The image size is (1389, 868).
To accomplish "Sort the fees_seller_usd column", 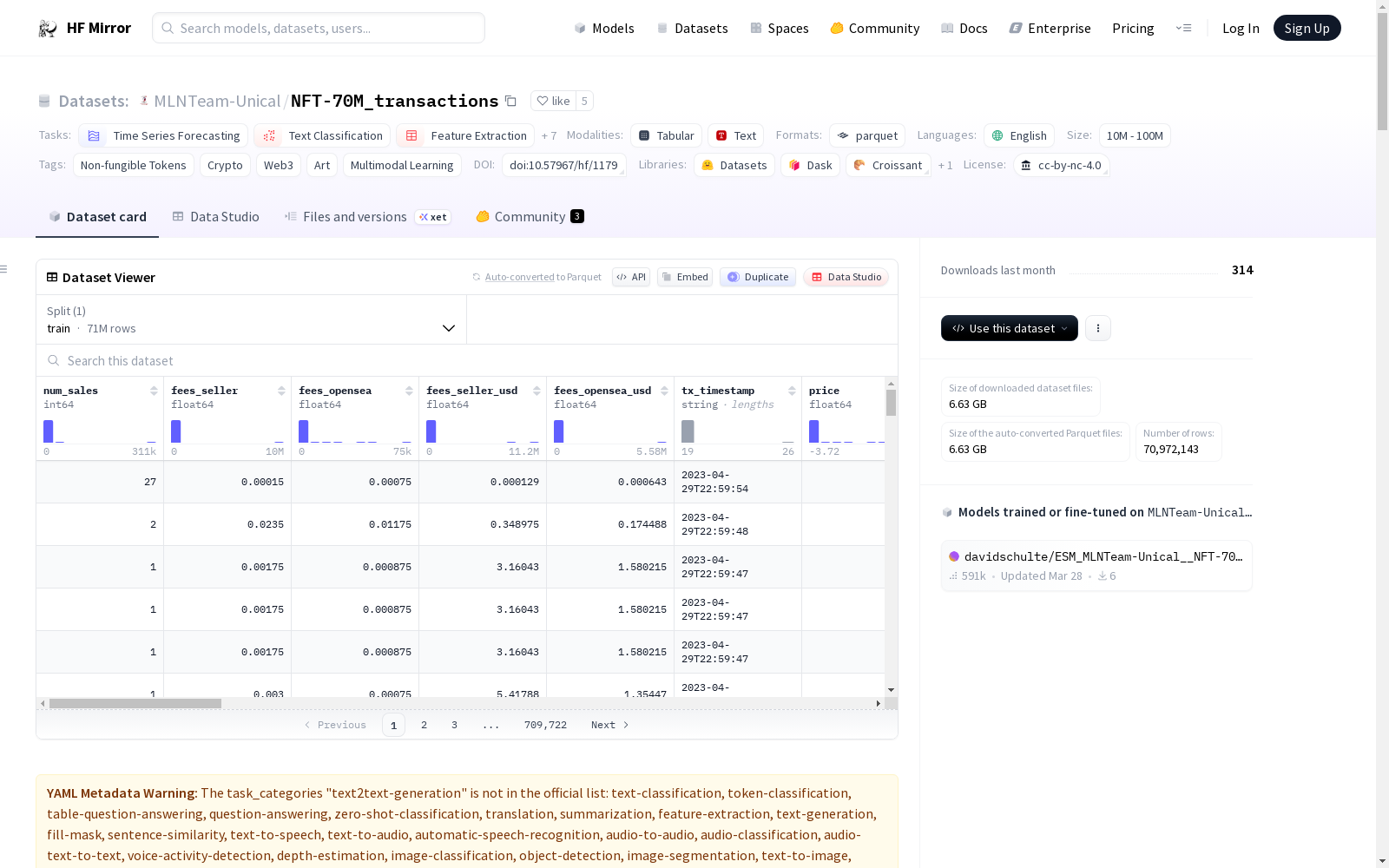I will [x=537, y=391].
